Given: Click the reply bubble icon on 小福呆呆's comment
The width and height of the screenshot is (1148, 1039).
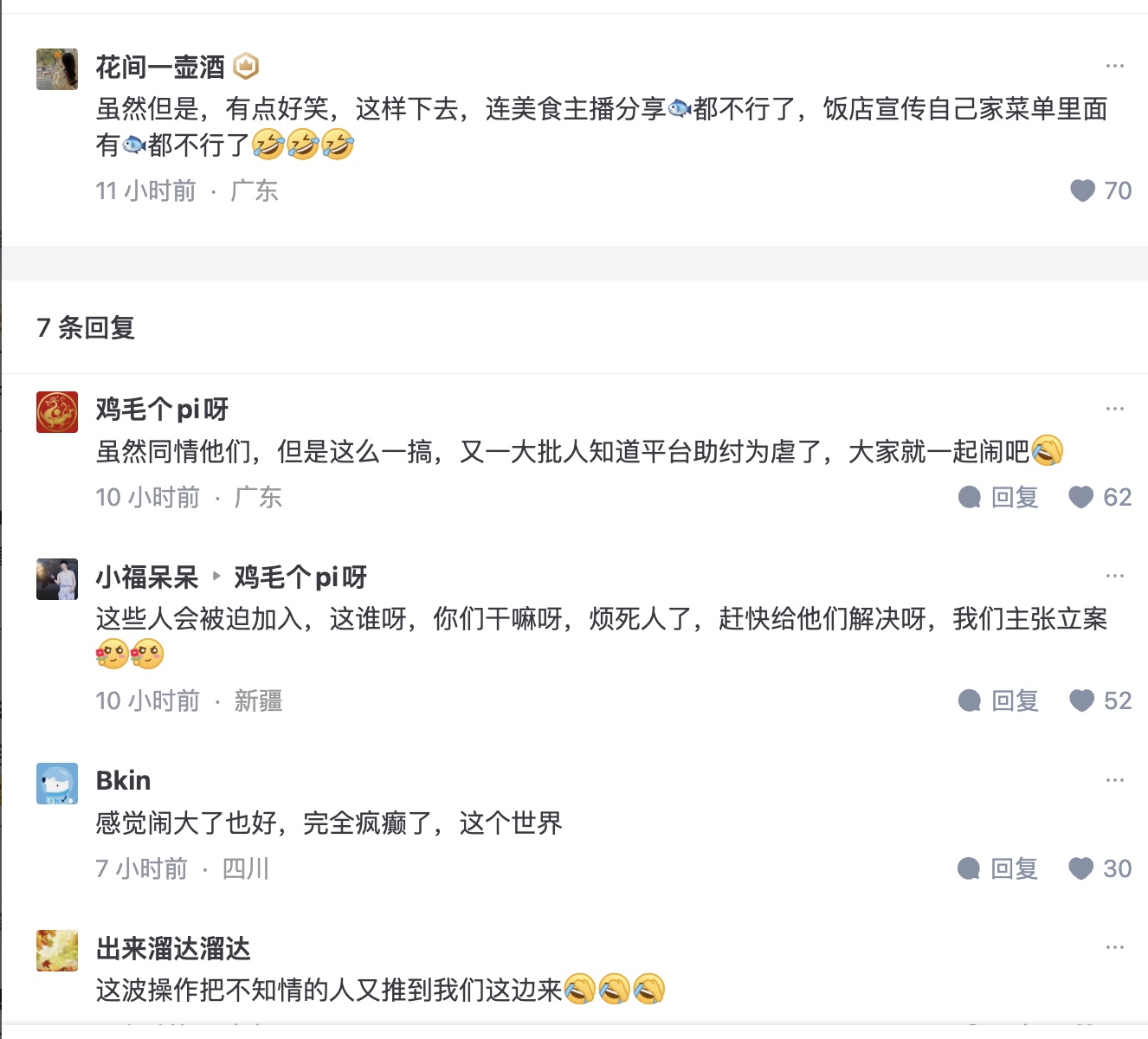Looking at the screenshot, I should 970,700.
